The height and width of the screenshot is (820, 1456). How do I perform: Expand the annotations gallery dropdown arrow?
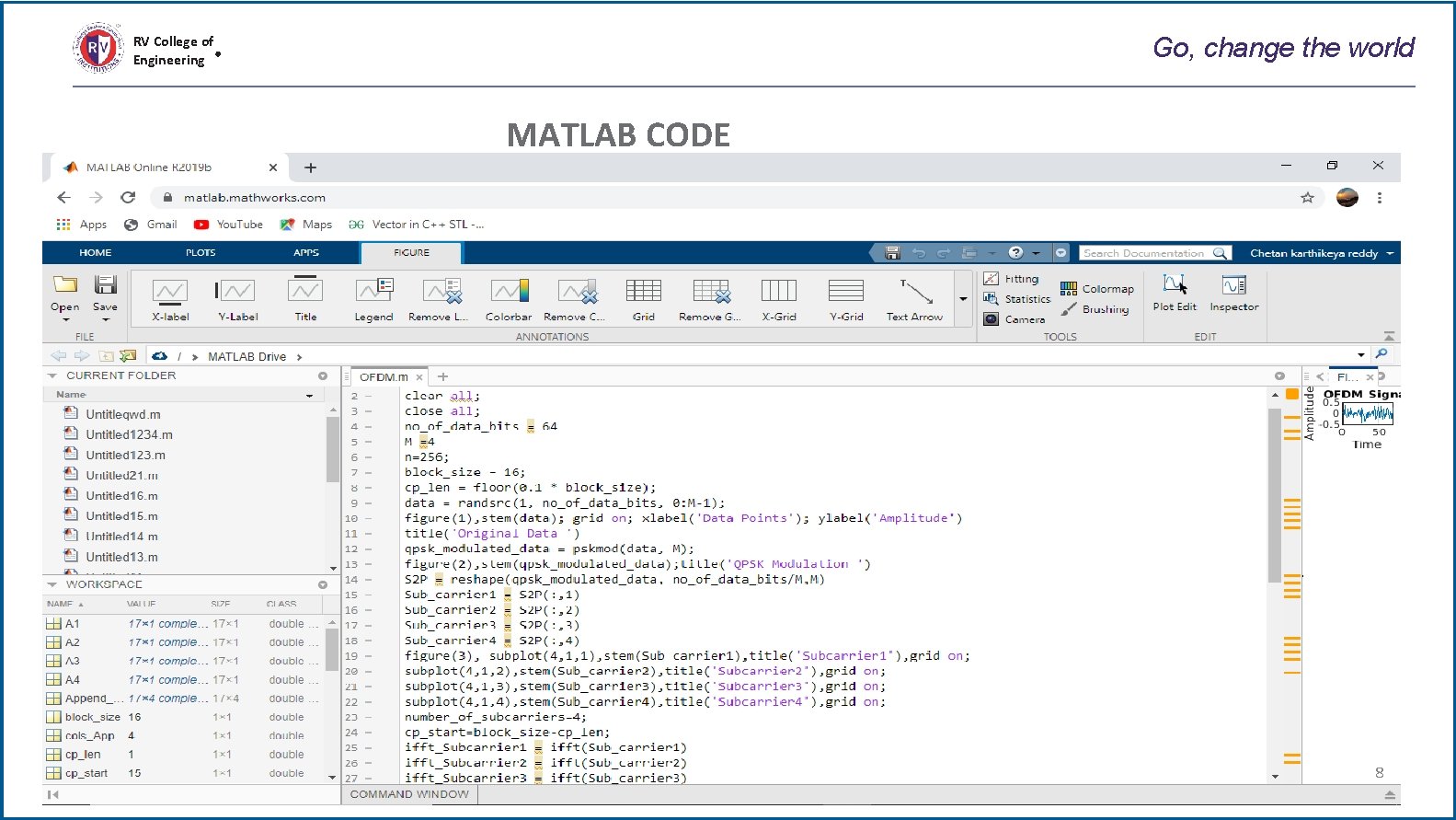[x=963, y=299]
